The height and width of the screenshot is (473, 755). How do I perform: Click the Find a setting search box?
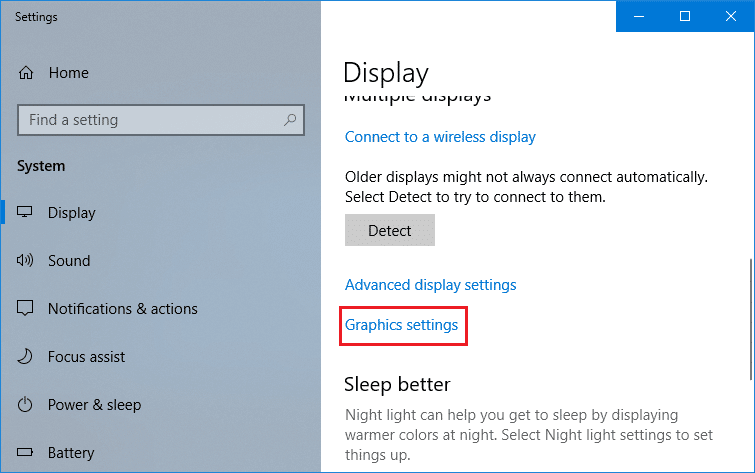point(161,120)
